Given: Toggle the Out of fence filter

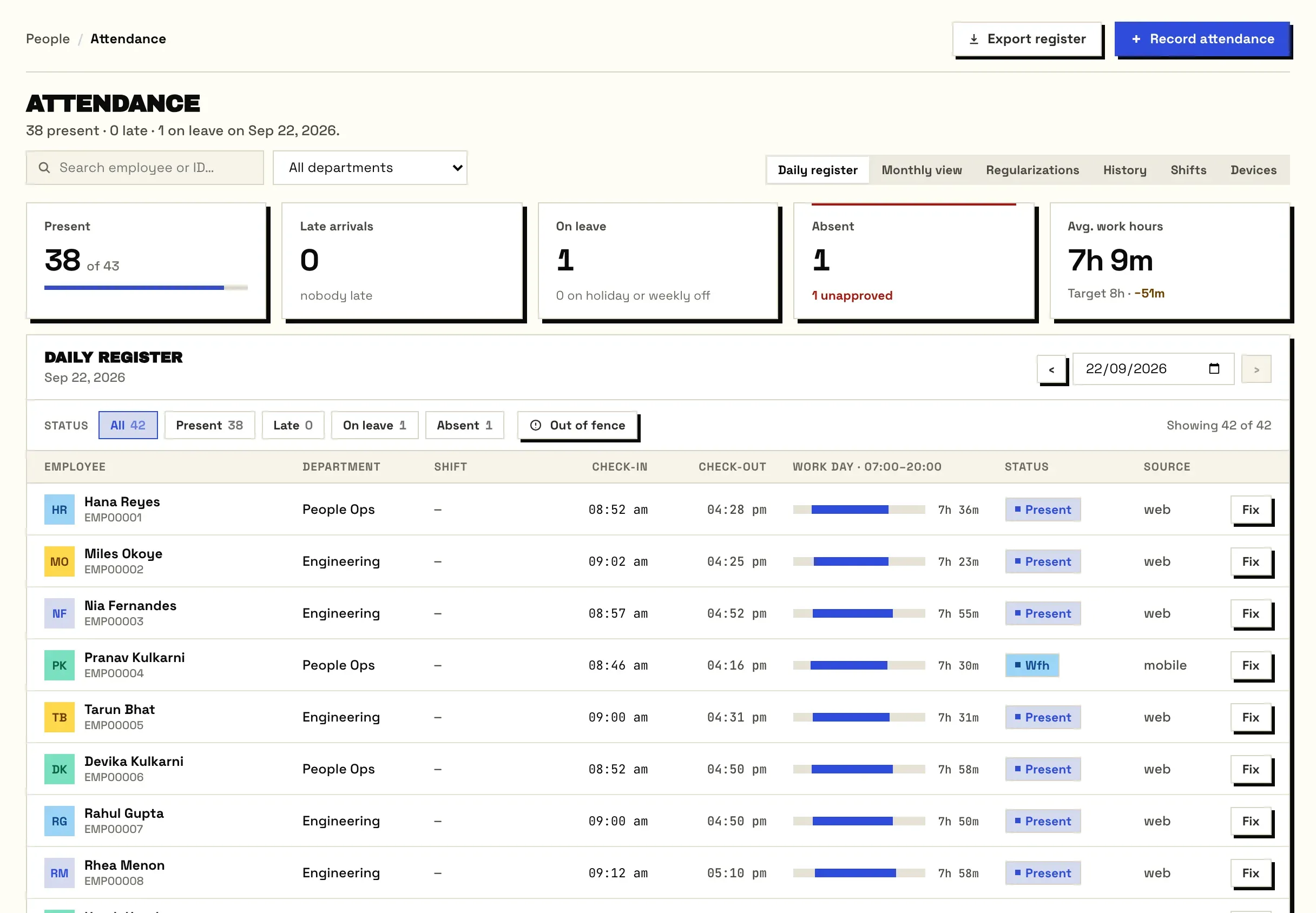Looking at the screenshot, I should (577, 425).
